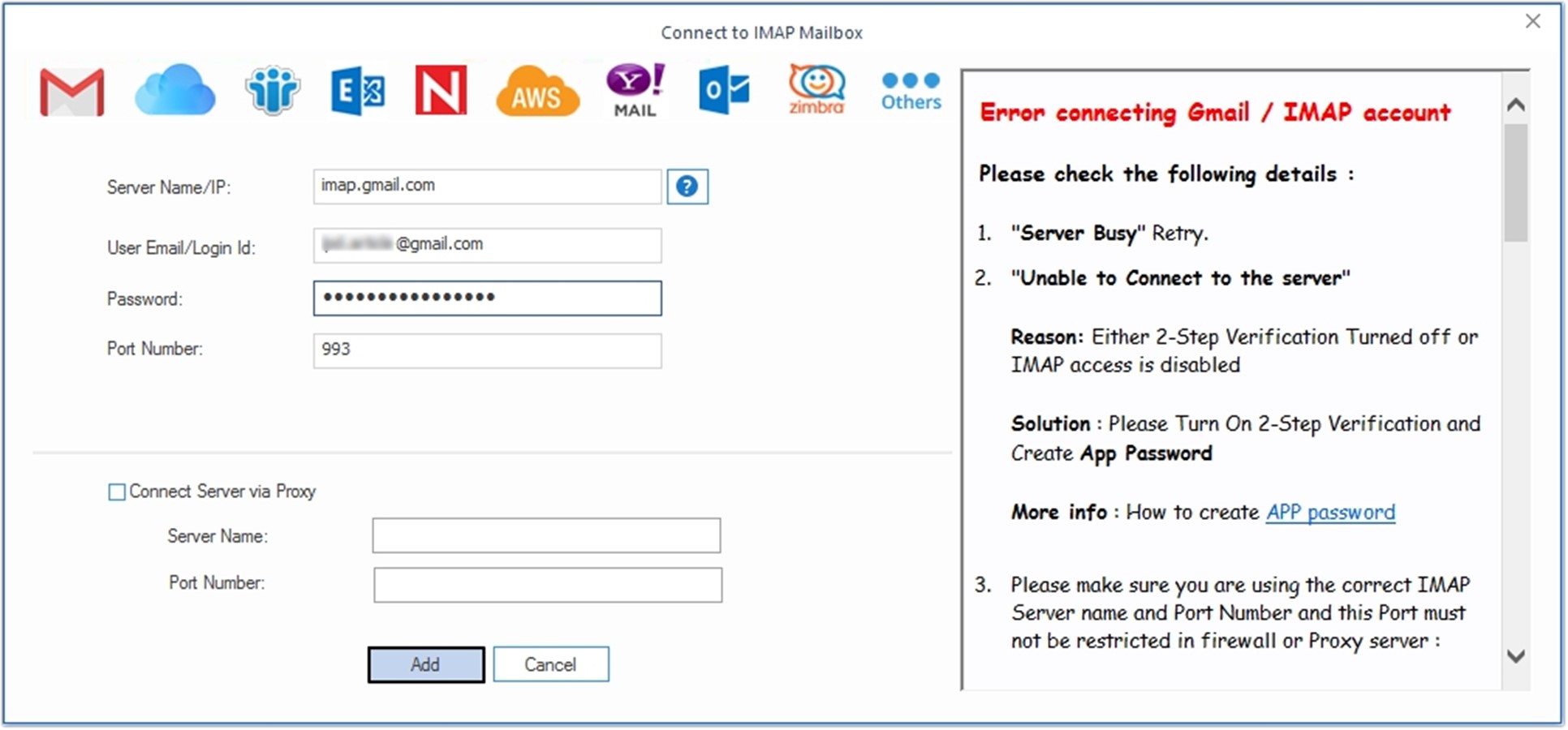Choose the iCloud provider icon
Image resolution: width=1568 pixels, height=730 pixels.
pyautogui.click(x=174, y=90)
